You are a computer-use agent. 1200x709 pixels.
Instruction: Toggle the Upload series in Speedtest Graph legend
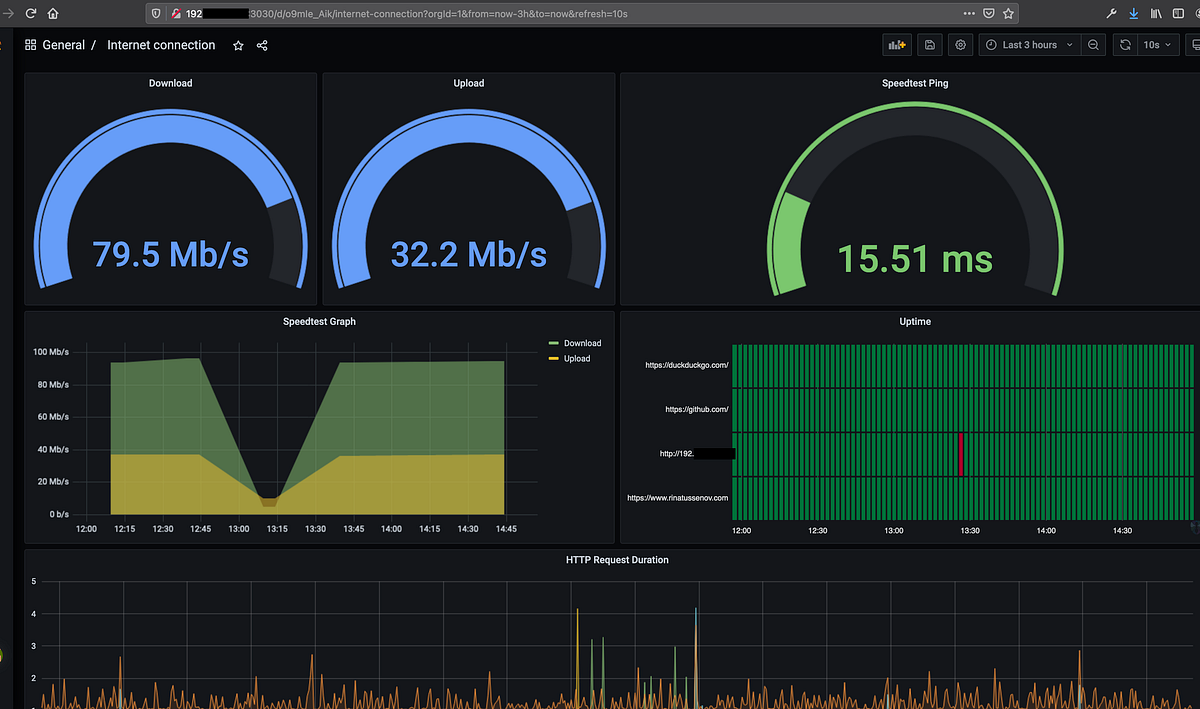click(578, 358)
